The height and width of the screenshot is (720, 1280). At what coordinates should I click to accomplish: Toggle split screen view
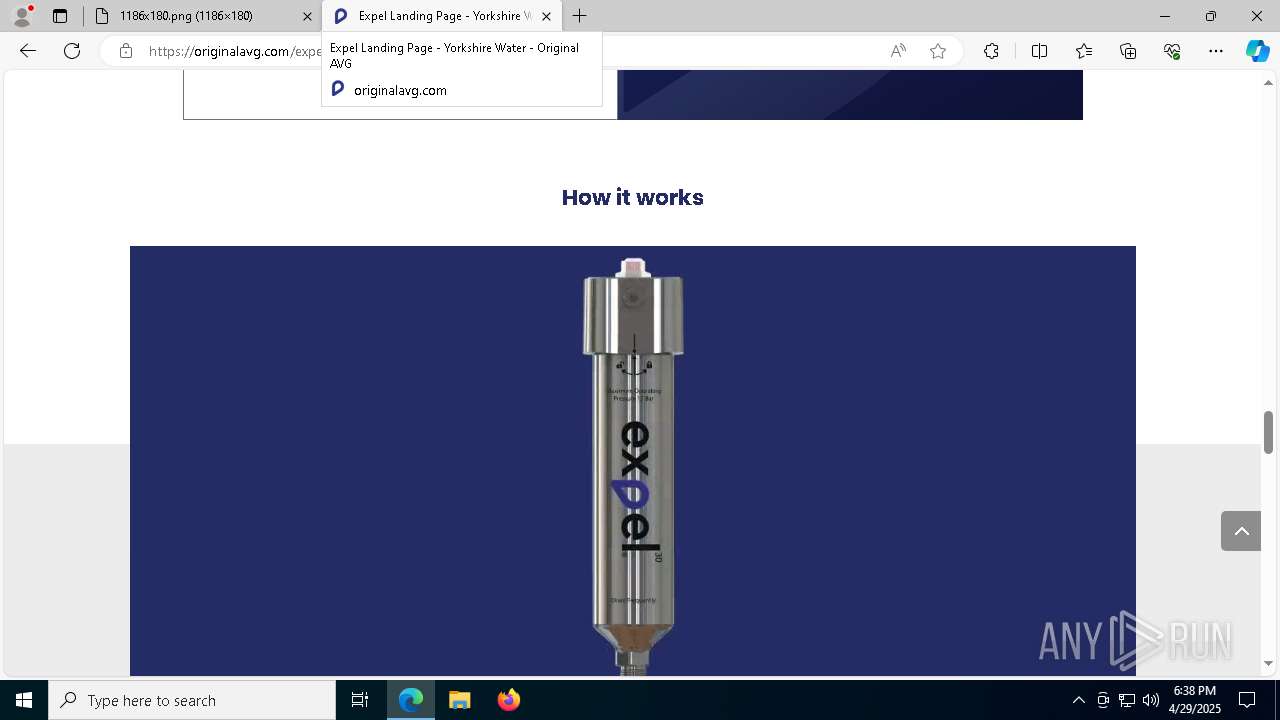point(1039,51)
